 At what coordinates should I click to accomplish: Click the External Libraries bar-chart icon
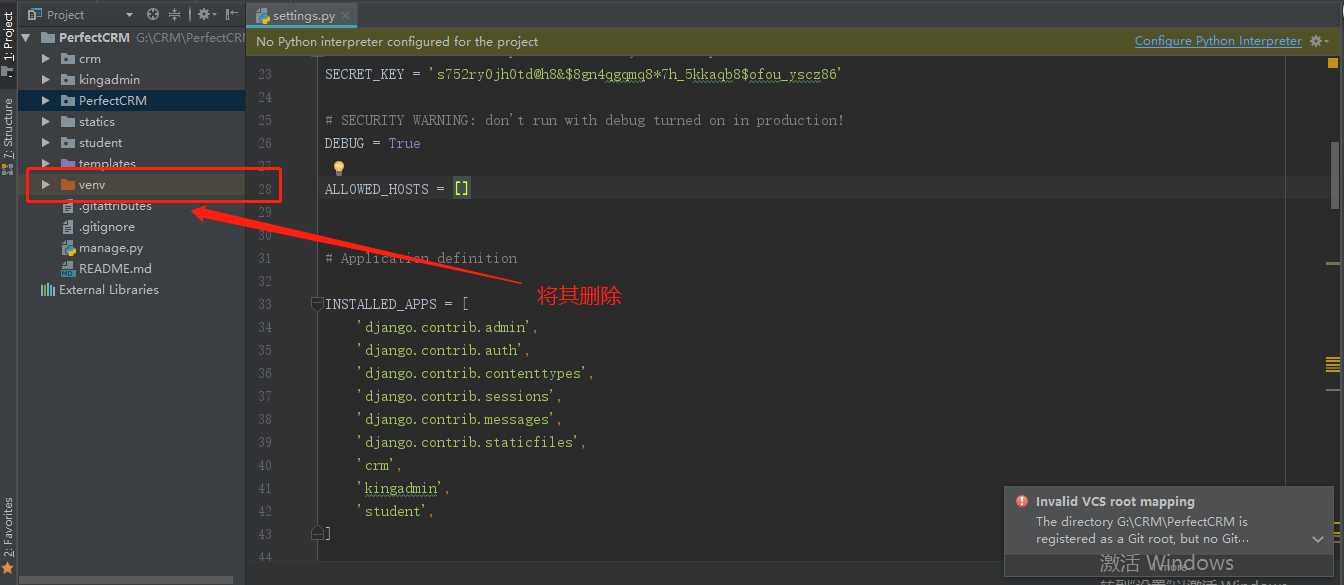(x=47, y=290)
